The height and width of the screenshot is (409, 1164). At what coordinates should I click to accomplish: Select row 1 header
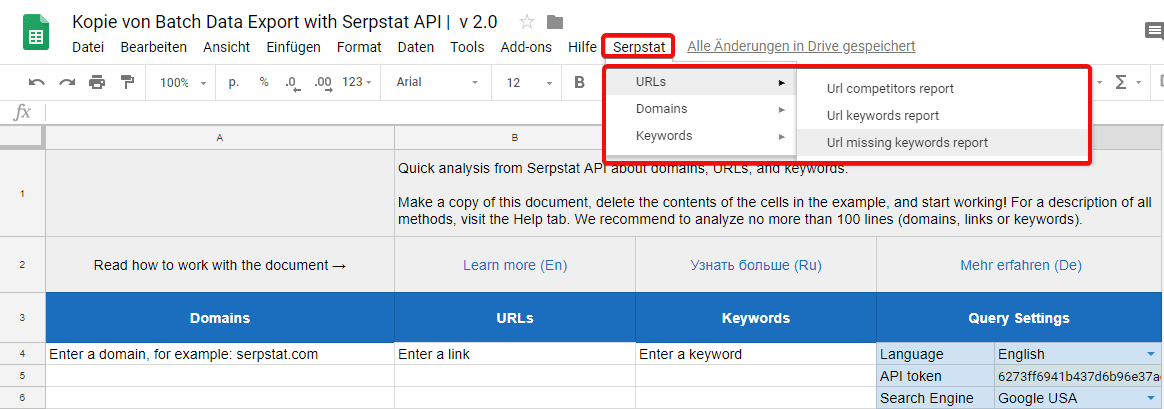[22, 193]
